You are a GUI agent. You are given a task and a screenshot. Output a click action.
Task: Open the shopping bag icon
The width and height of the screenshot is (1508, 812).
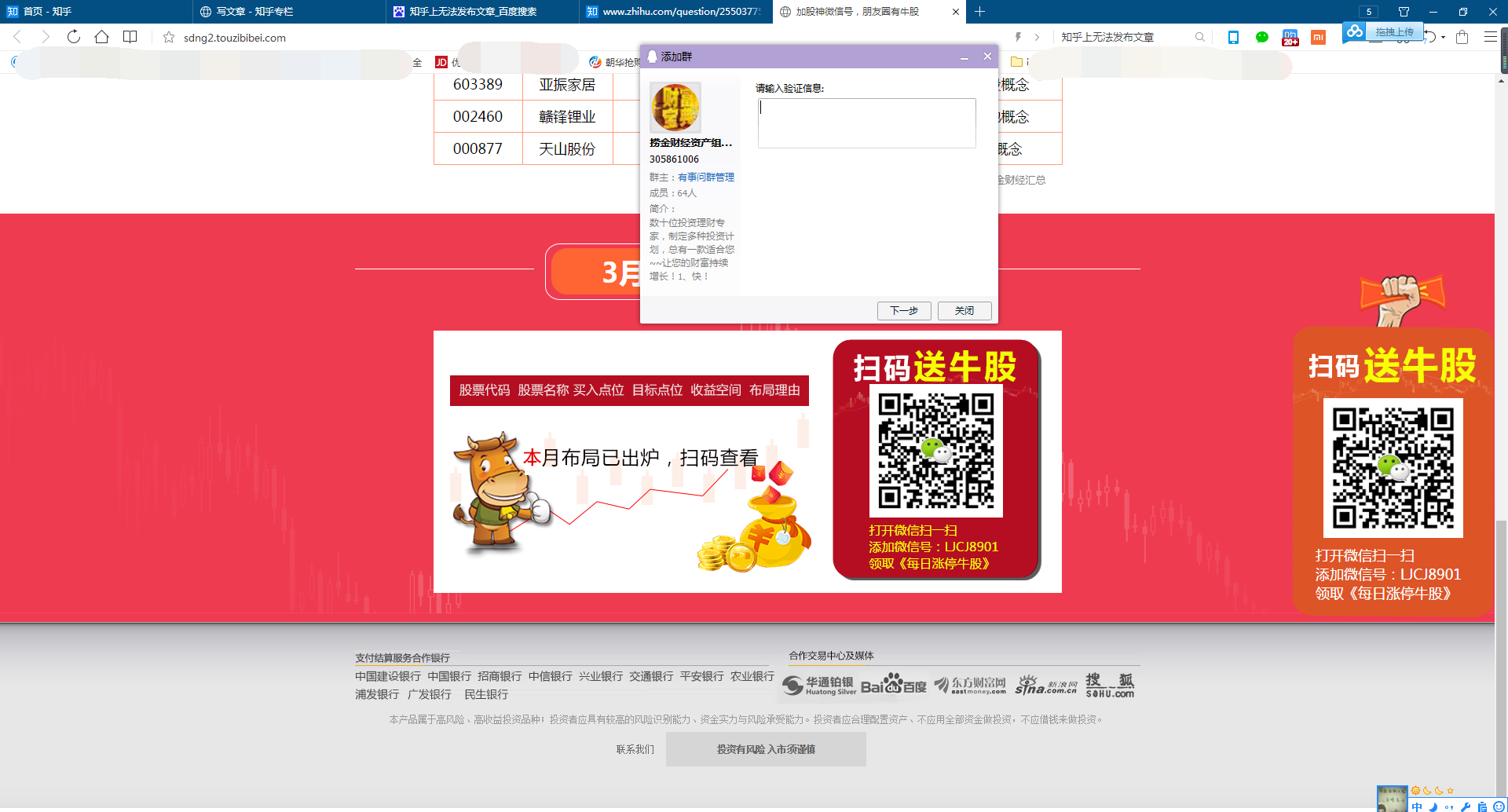[x=1462, y=37]
